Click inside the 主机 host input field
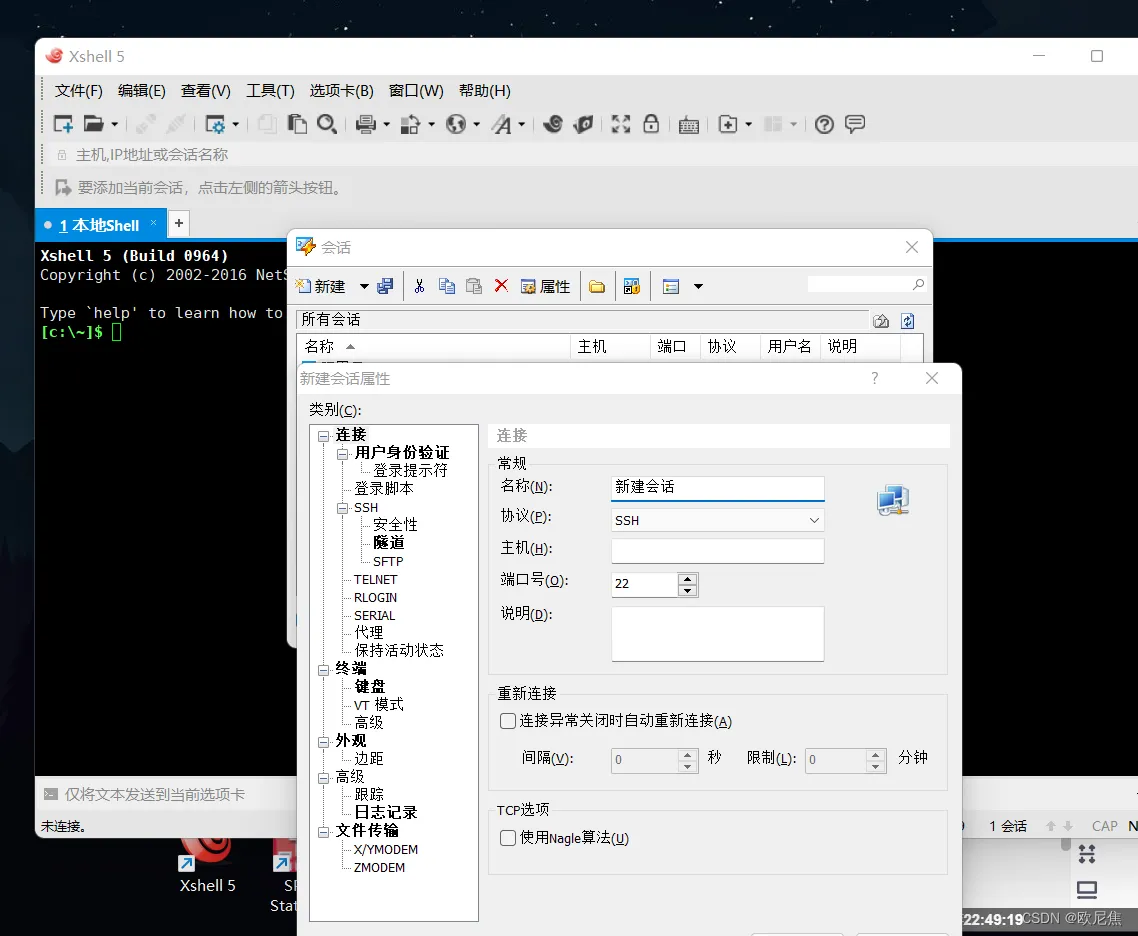Screen dimensions: 1138x936 tap(717, 551)
